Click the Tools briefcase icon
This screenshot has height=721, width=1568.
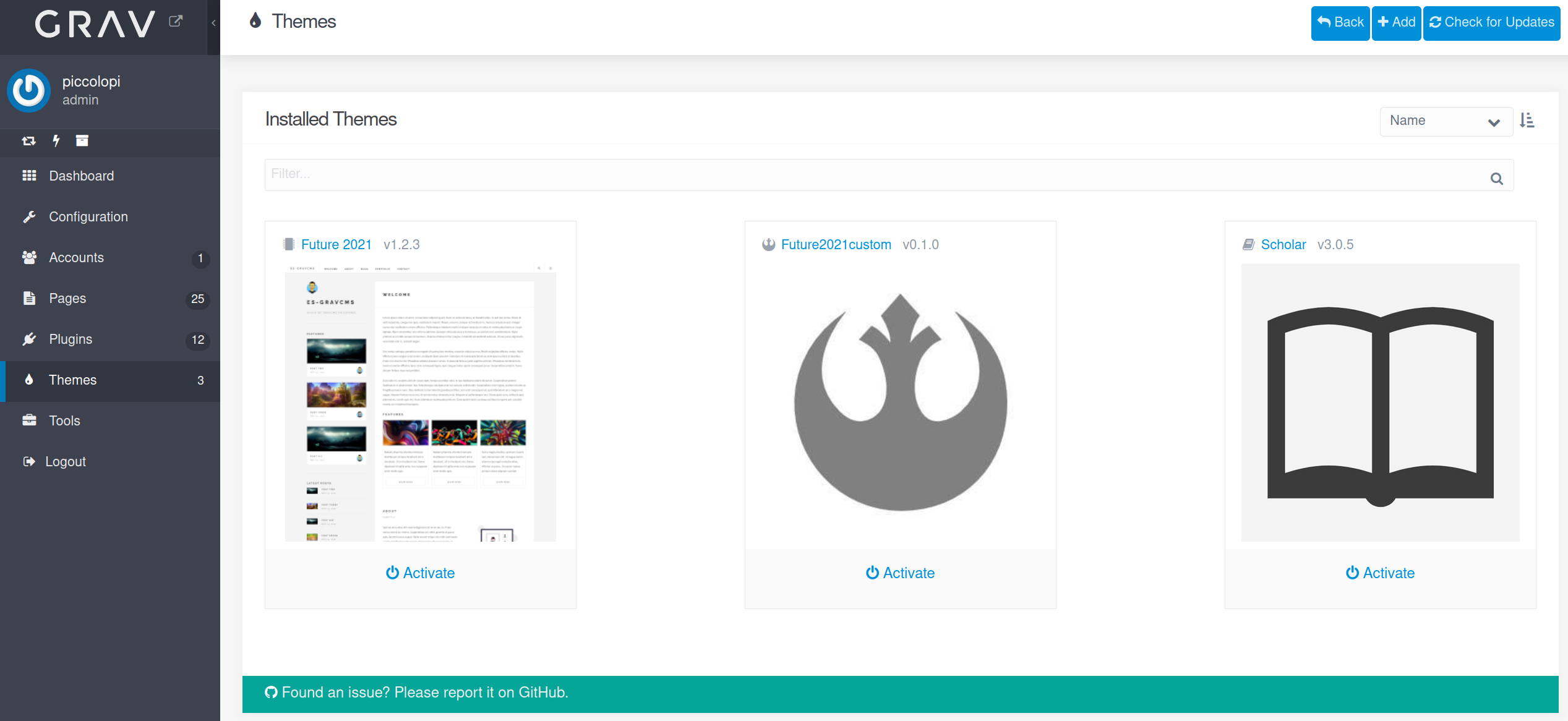[x=29, y=420]
